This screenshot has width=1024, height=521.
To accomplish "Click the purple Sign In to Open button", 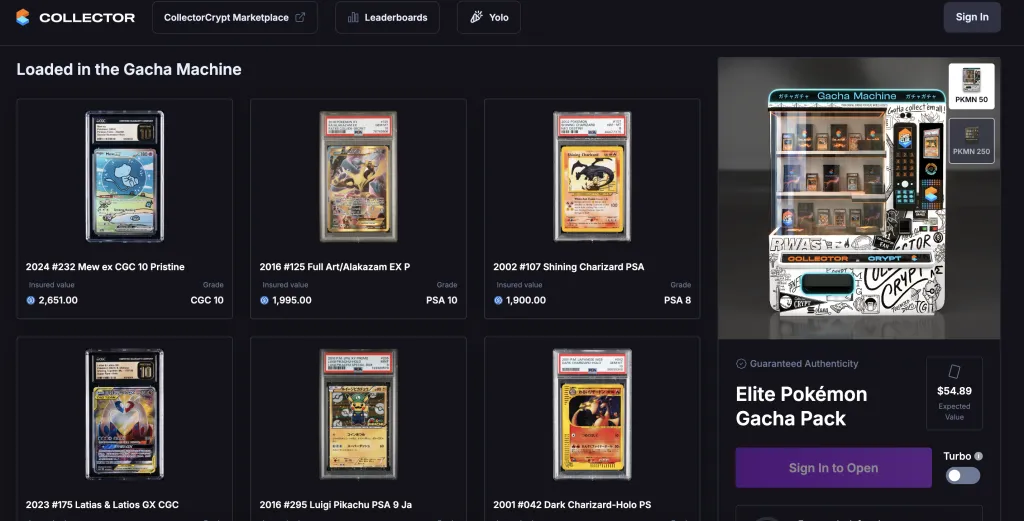I will (833, 467).
